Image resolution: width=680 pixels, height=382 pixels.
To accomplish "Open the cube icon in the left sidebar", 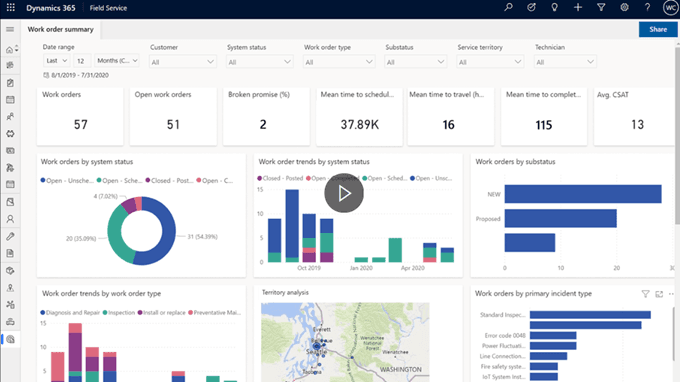I will click(x=10, y=271).
